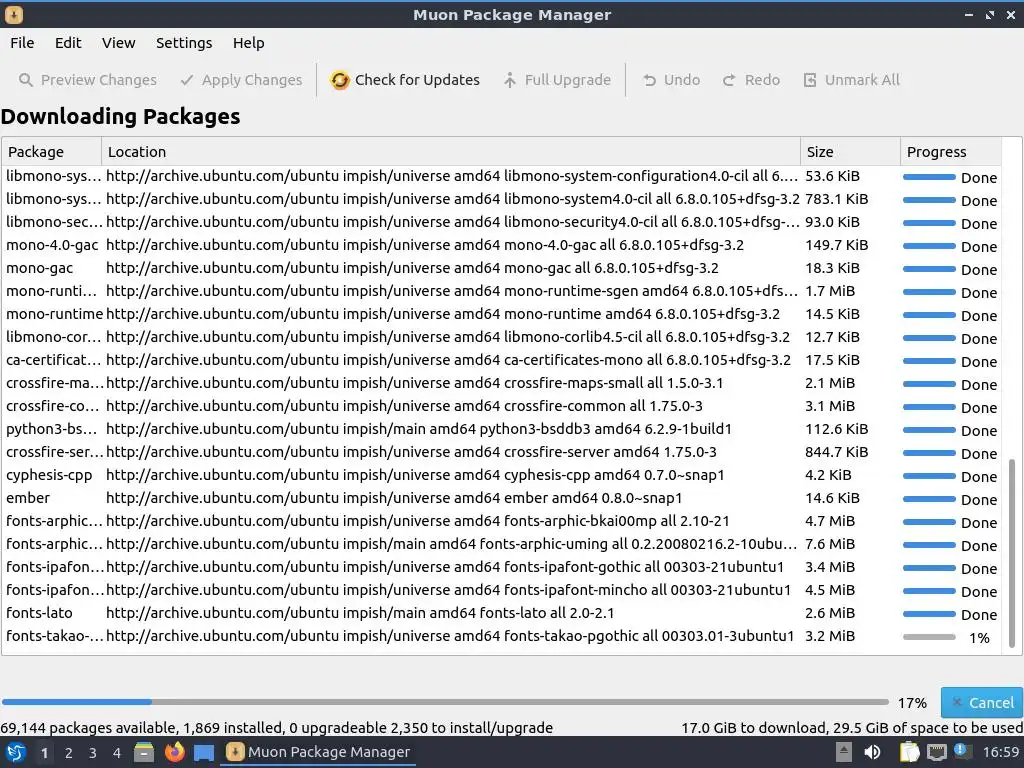Screen dimensions: 1024x768
Task: Click the 53.6 KiB size cell
Action: coord(832,176)
